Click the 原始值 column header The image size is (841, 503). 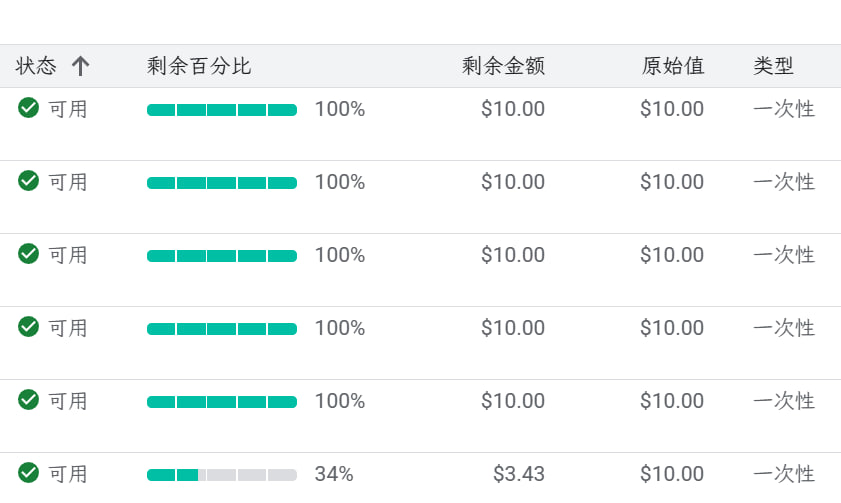(x=673, y=66)
